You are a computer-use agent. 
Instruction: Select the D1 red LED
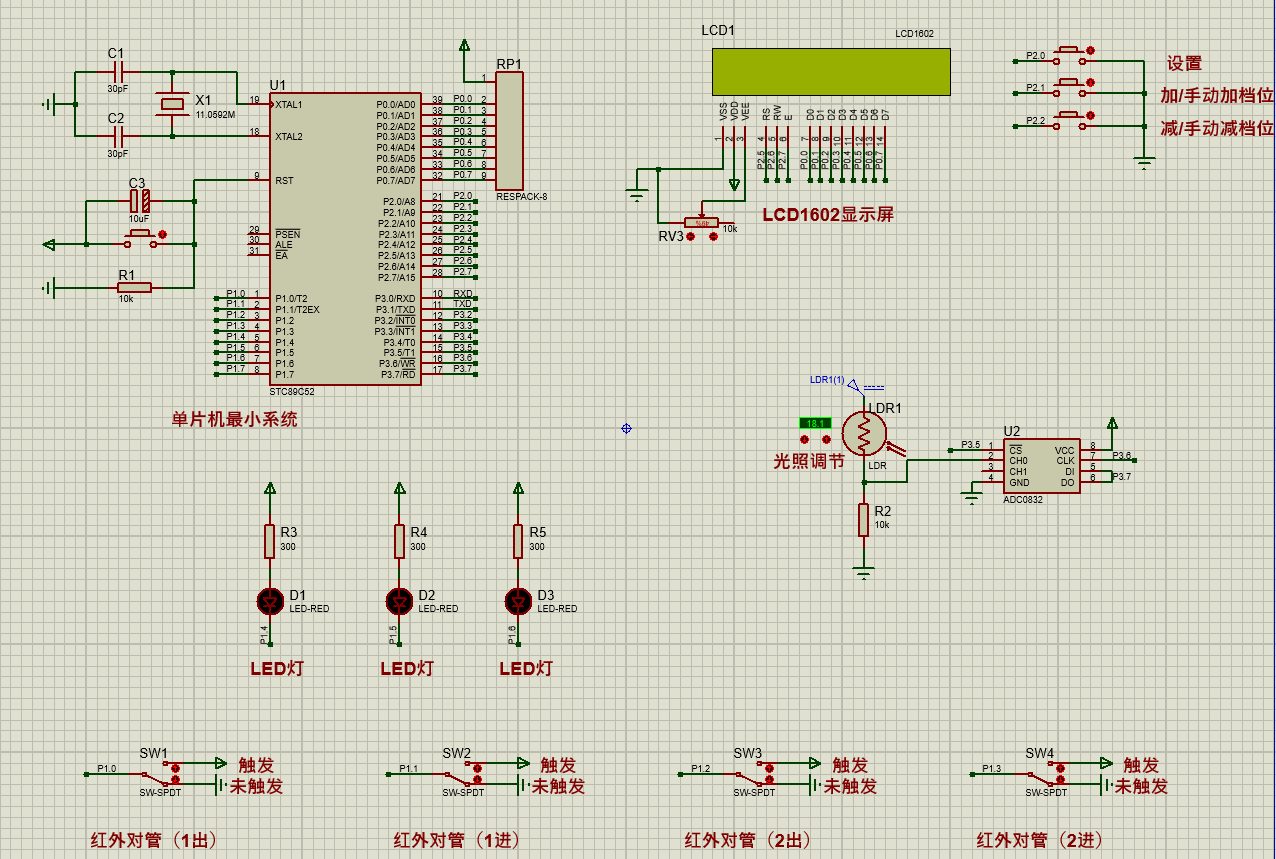coord(269,601)
